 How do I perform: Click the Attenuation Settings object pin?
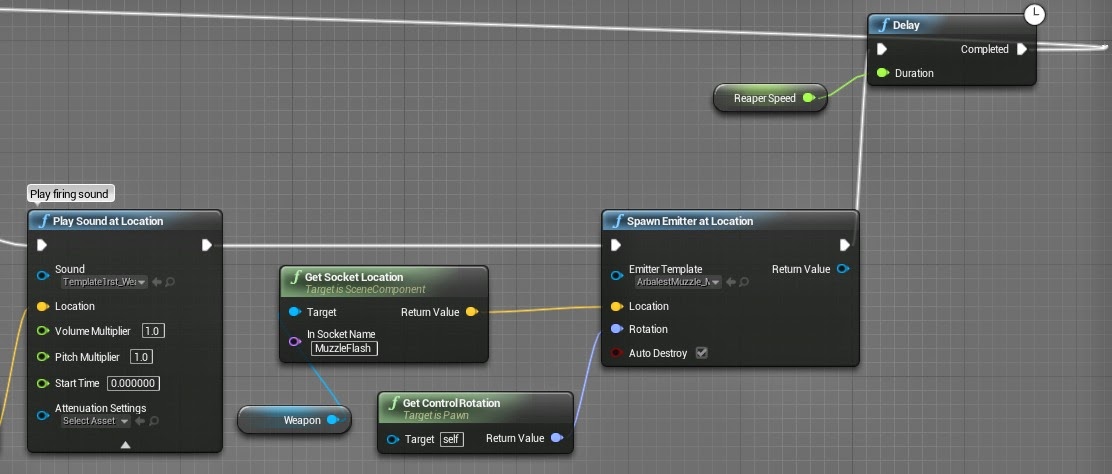pyautogui.click(x=42, y=414)
